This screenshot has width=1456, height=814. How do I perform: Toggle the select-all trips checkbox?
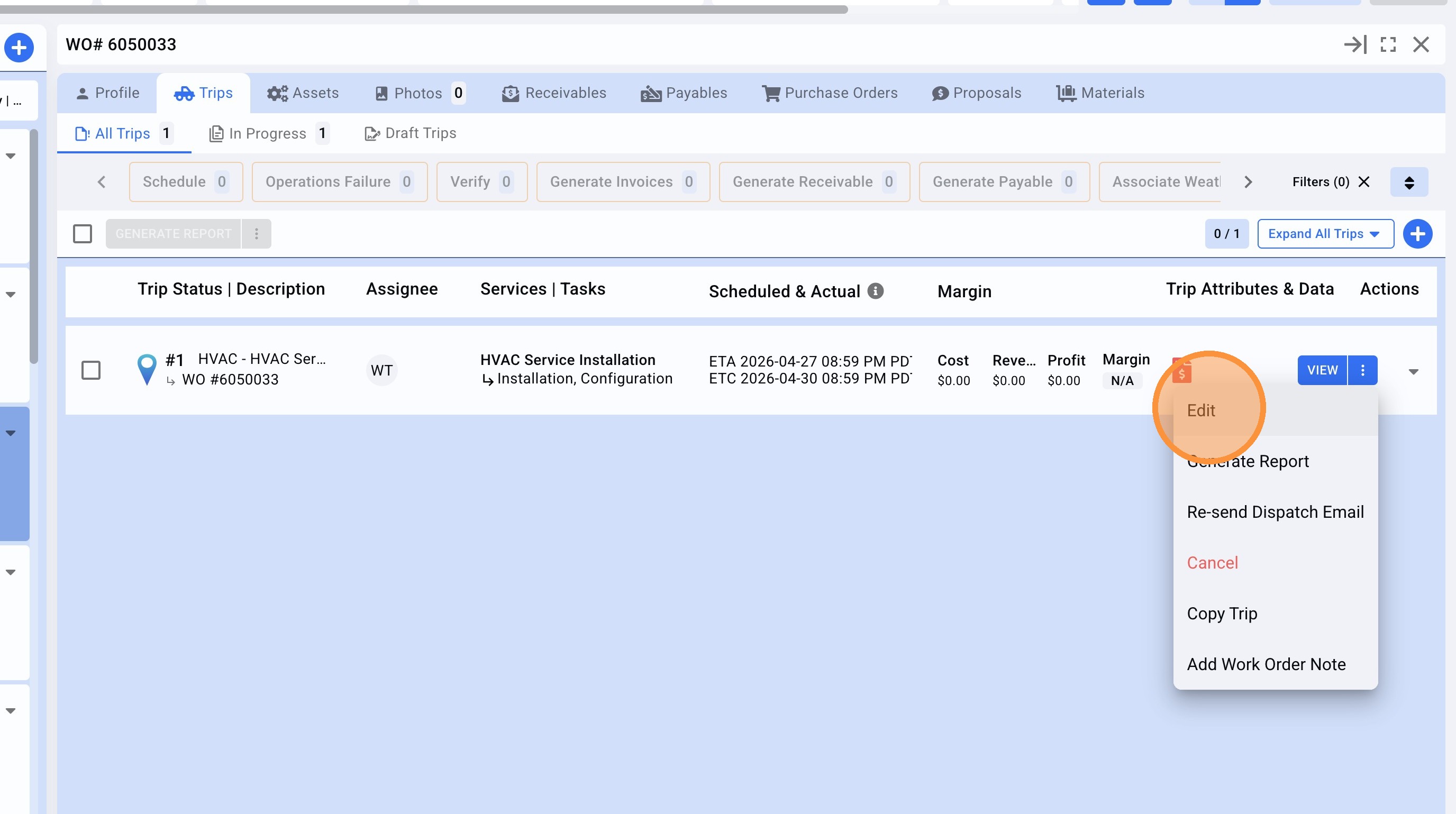83,234
